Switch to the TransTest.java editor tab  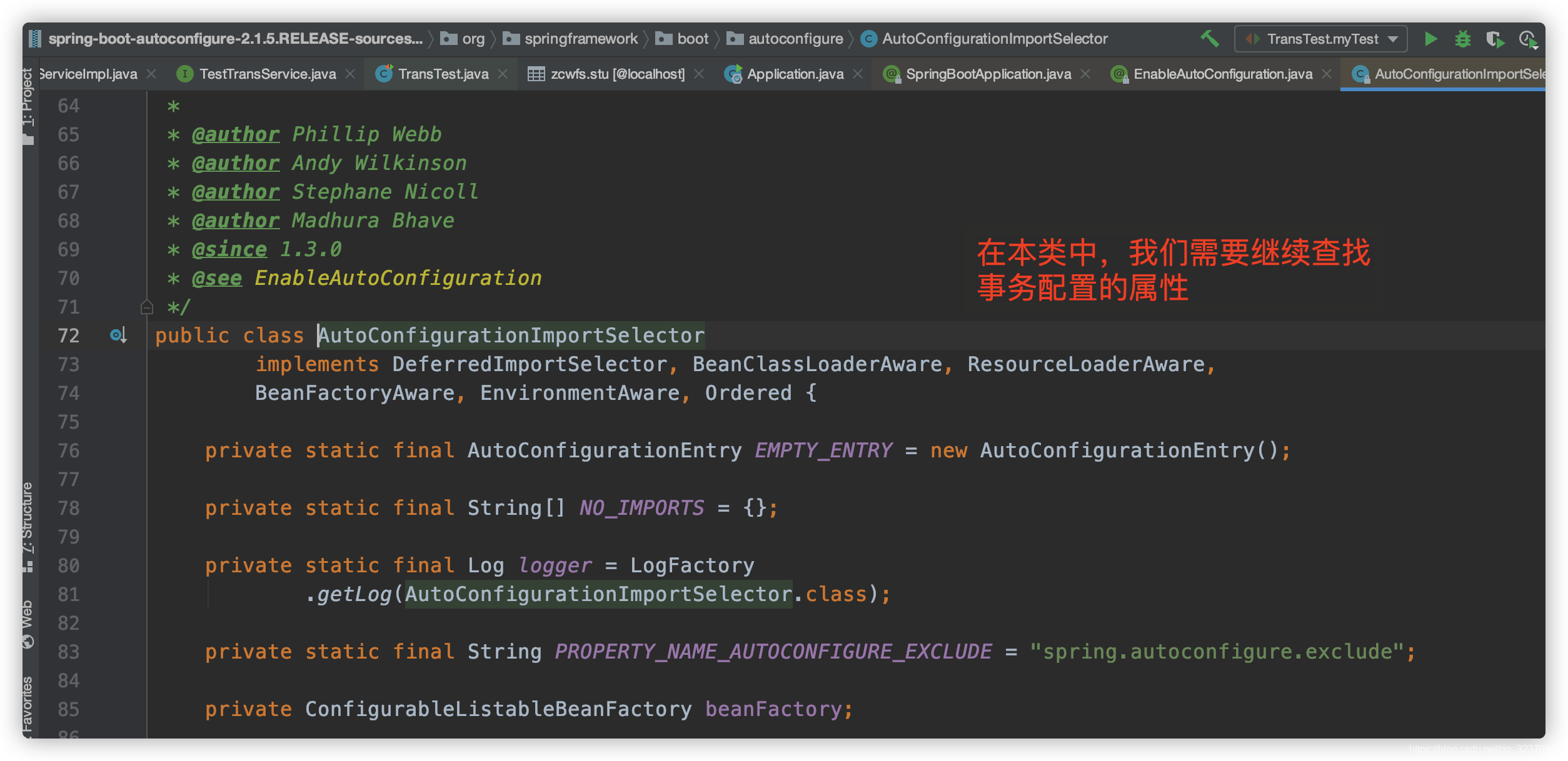pos(443,74)
